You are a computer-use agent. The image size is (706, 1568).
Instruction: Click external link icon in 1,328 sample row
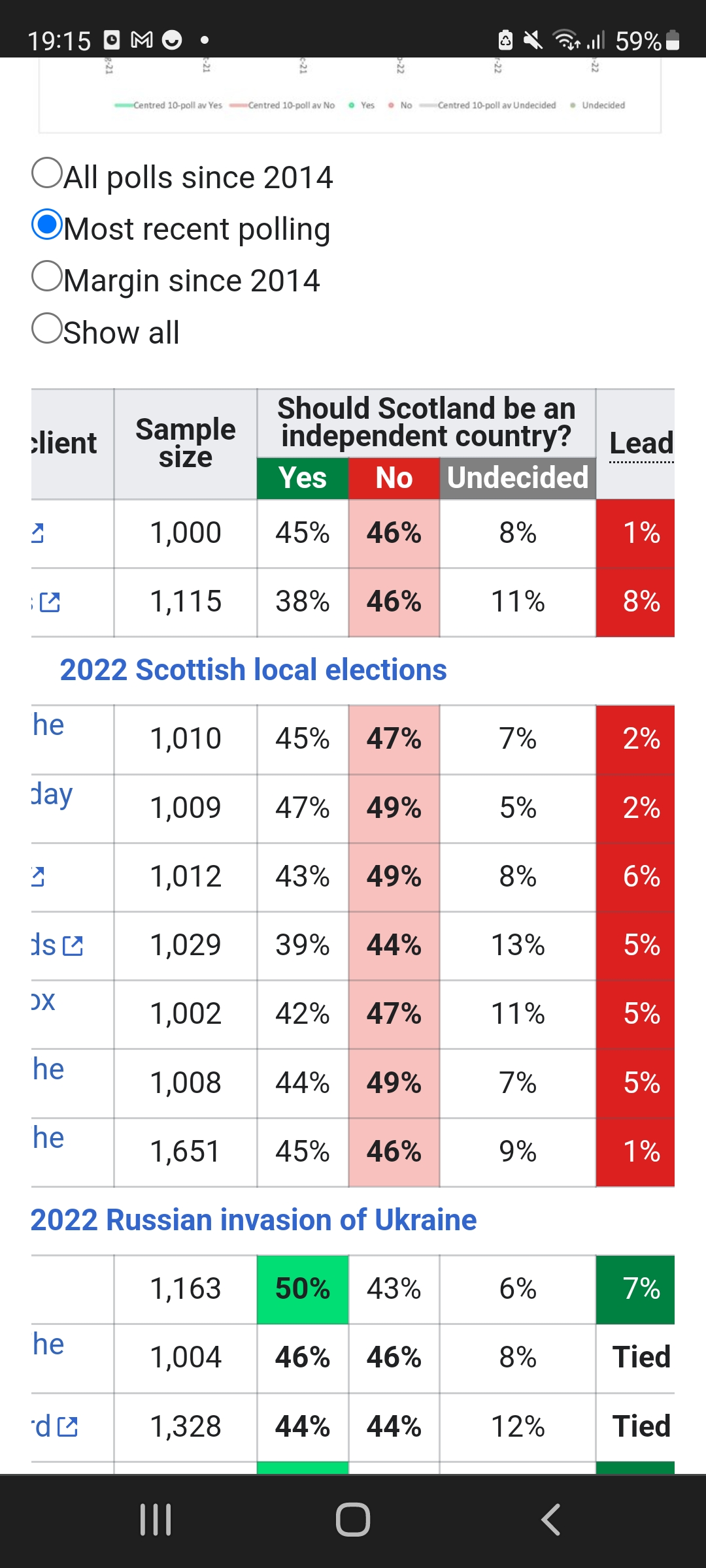[67, 1427]
